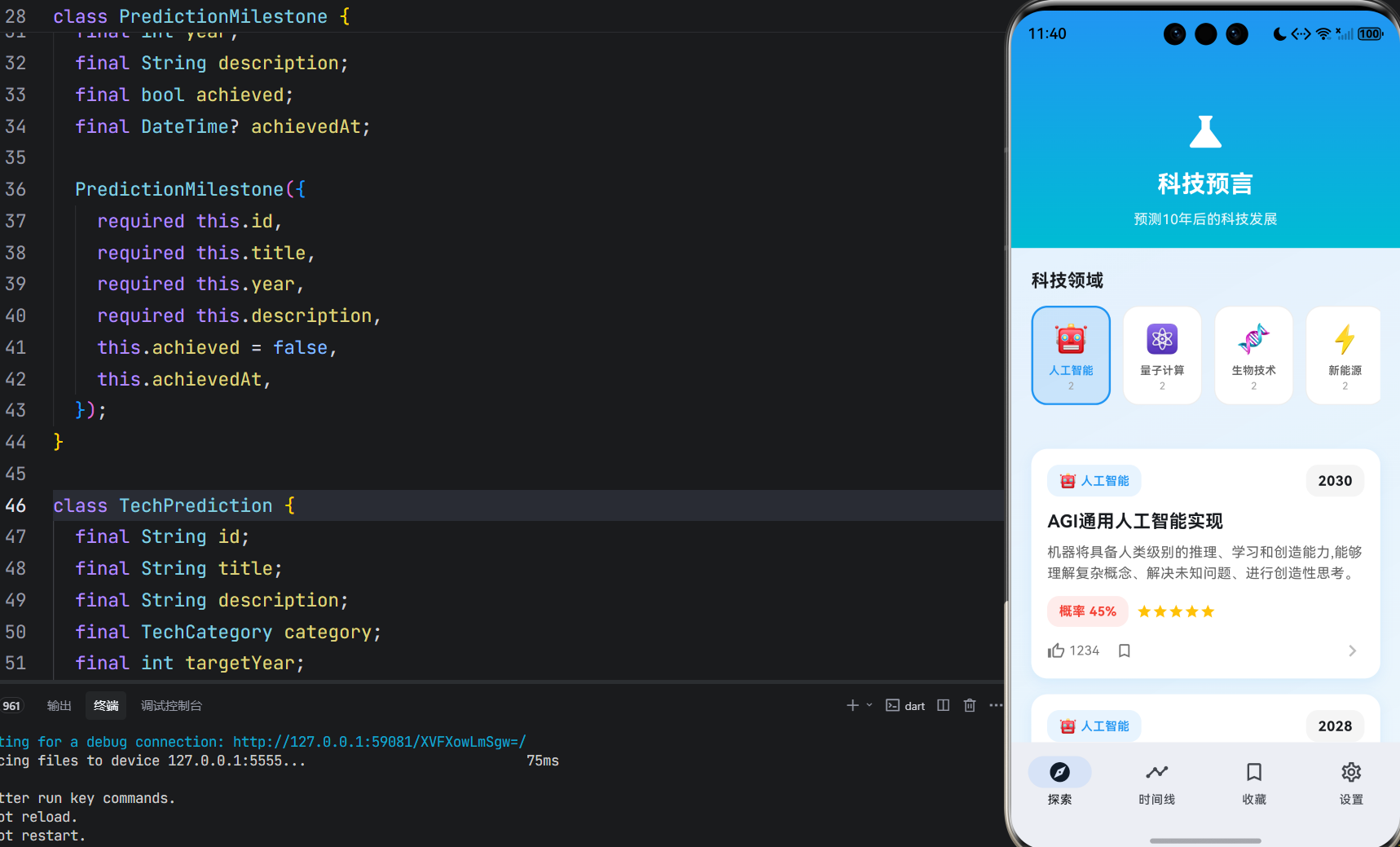Select the 生物技术 category card

click(1253, 355)
